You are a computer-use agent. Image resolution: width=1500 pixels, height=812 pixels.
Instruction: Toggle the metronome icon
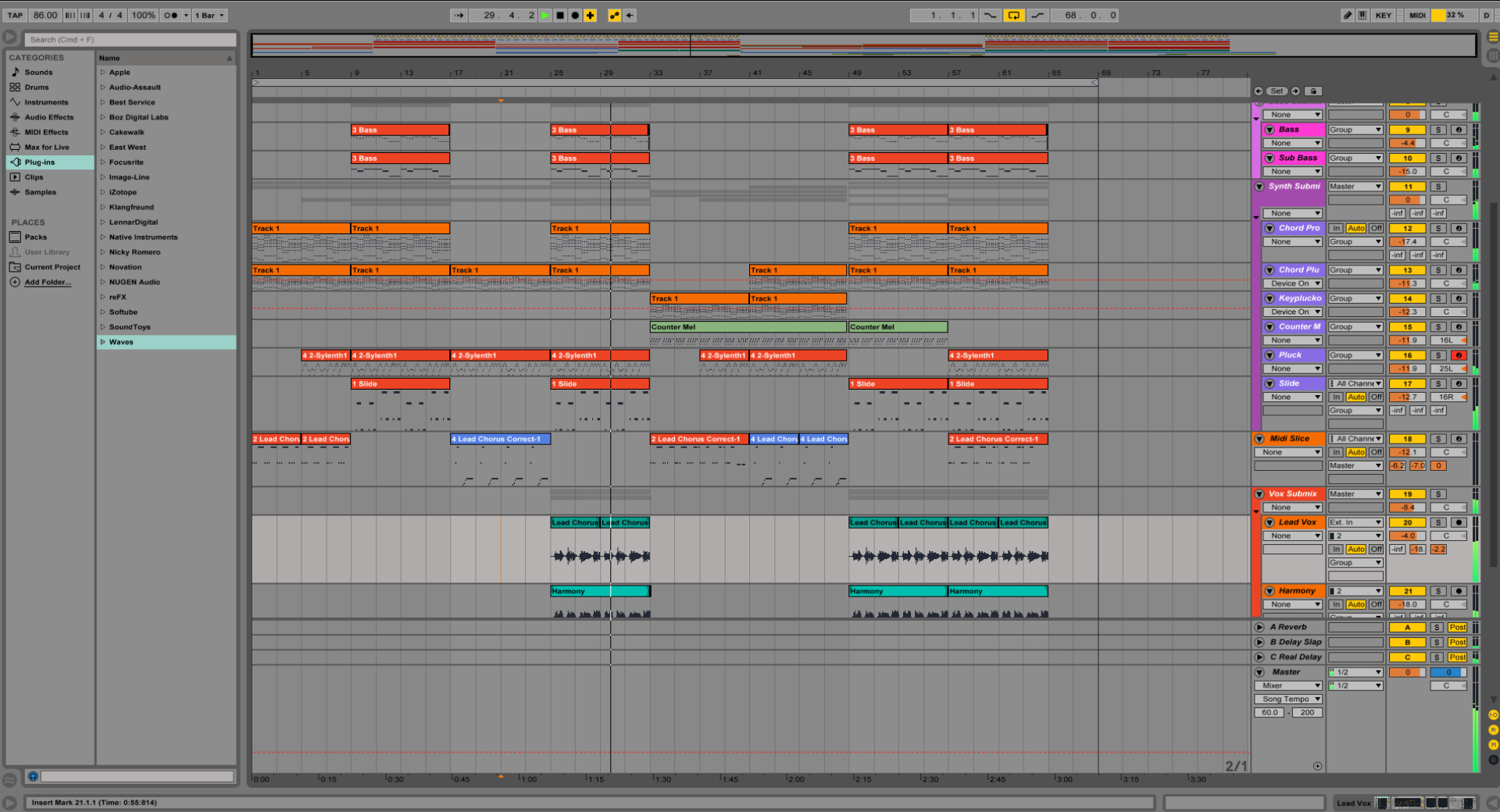pyautogui.click(x=170, y=15)
